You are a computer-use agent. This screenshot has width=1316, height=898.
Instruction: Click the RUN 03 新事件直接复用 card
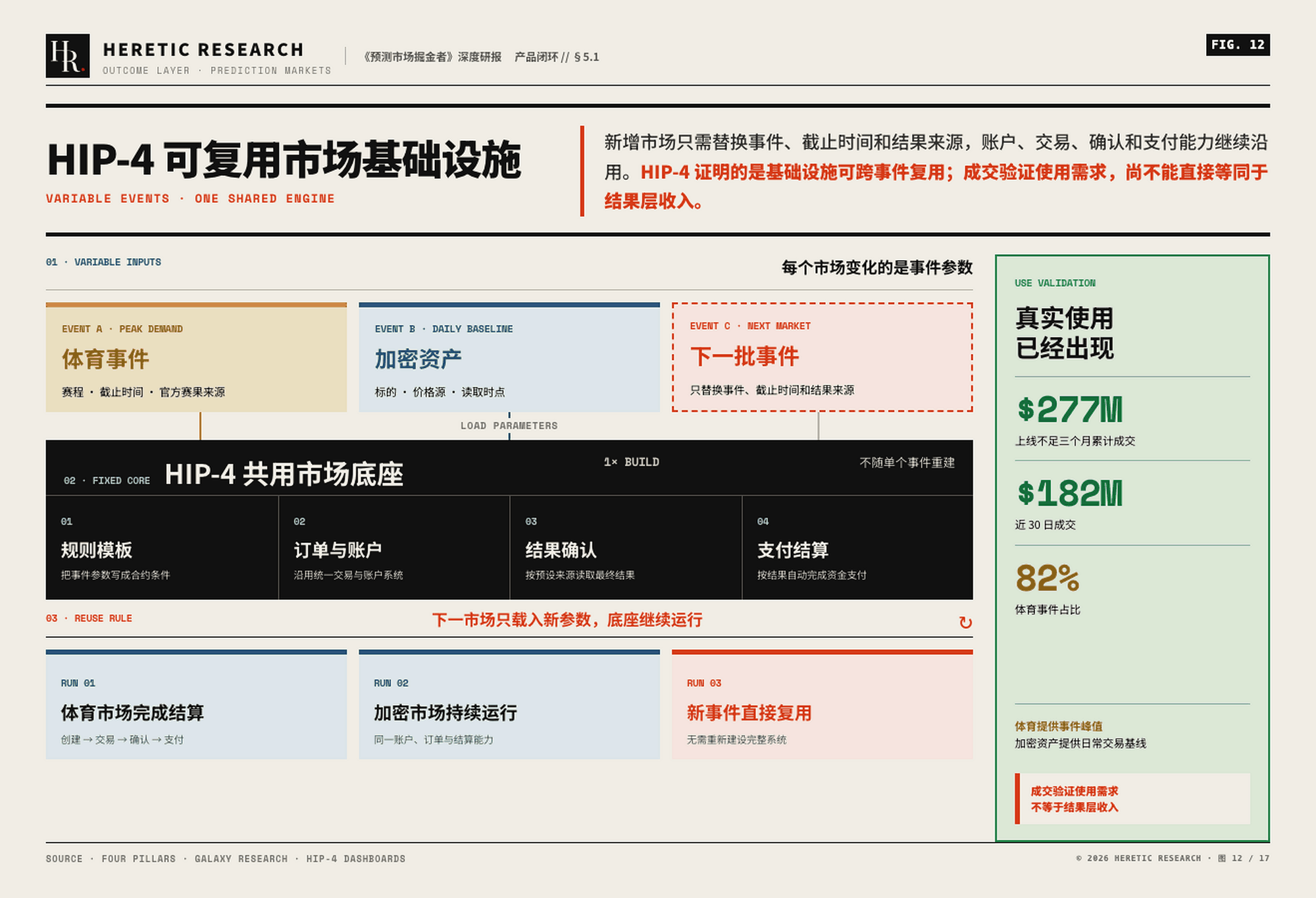(822, 704)
